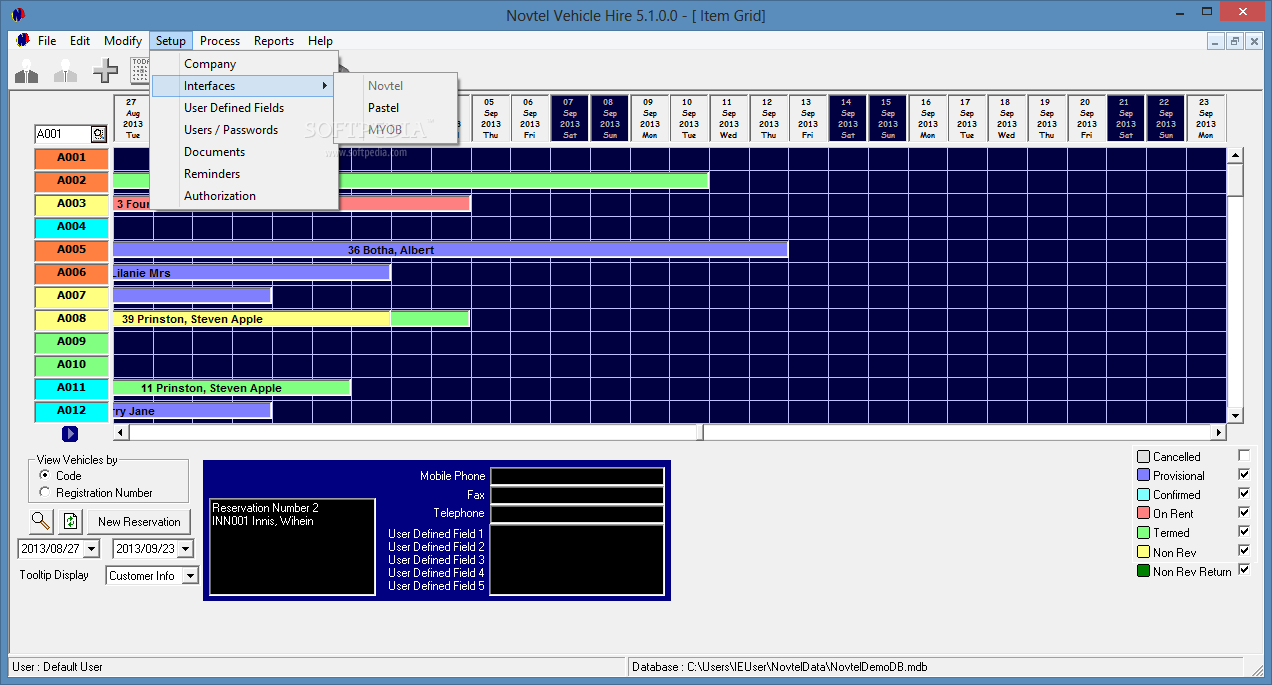Open the Tooltip Display Customer Info dropdown
The height and width of the screenshot is (685, 1272).
190,575
